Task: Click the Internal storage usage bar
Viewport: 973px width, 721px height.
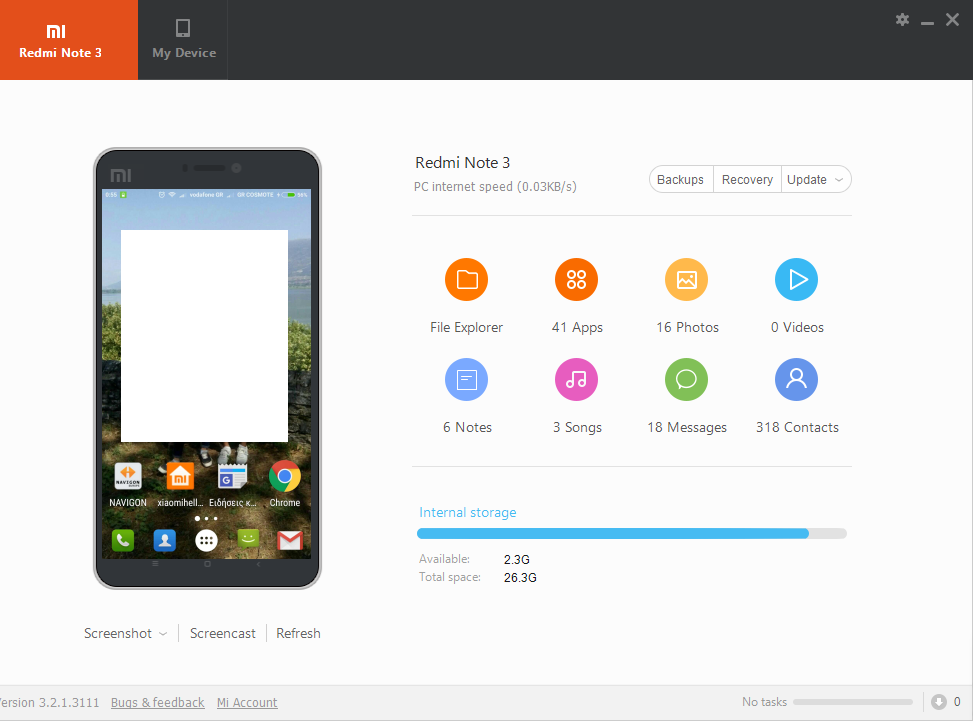Action: [632, 534]
